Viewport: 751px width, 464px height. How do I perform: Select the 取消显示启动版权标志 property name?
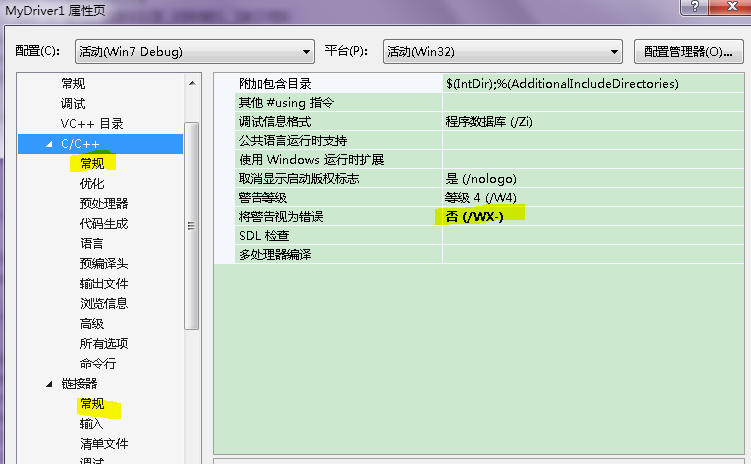299,179
